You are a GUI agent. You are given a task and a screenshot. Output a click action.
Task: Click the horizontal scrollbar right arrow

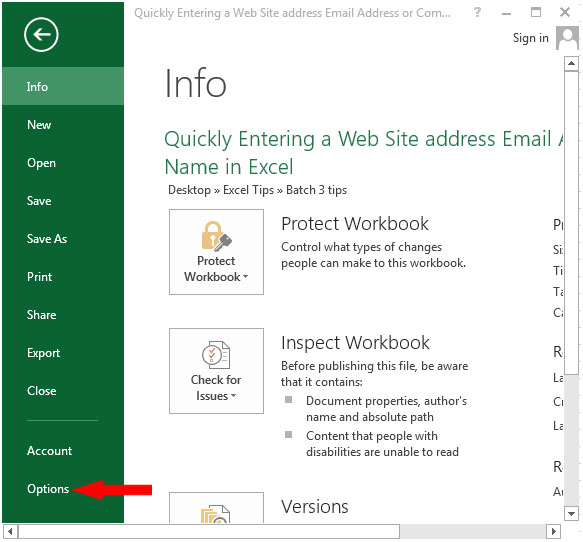(x=553, y=531)
